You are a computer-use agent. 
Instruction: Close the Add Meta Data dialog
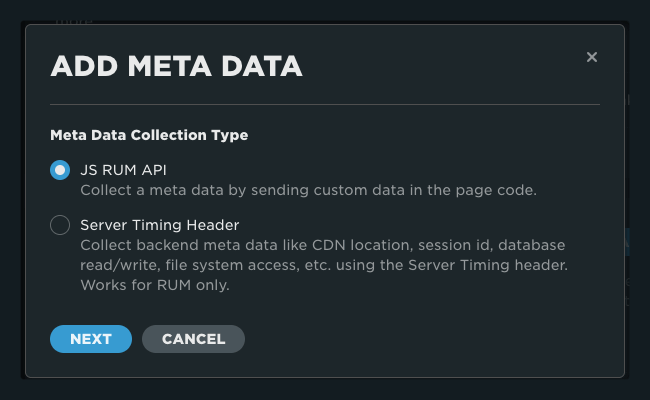coord(592,57)
